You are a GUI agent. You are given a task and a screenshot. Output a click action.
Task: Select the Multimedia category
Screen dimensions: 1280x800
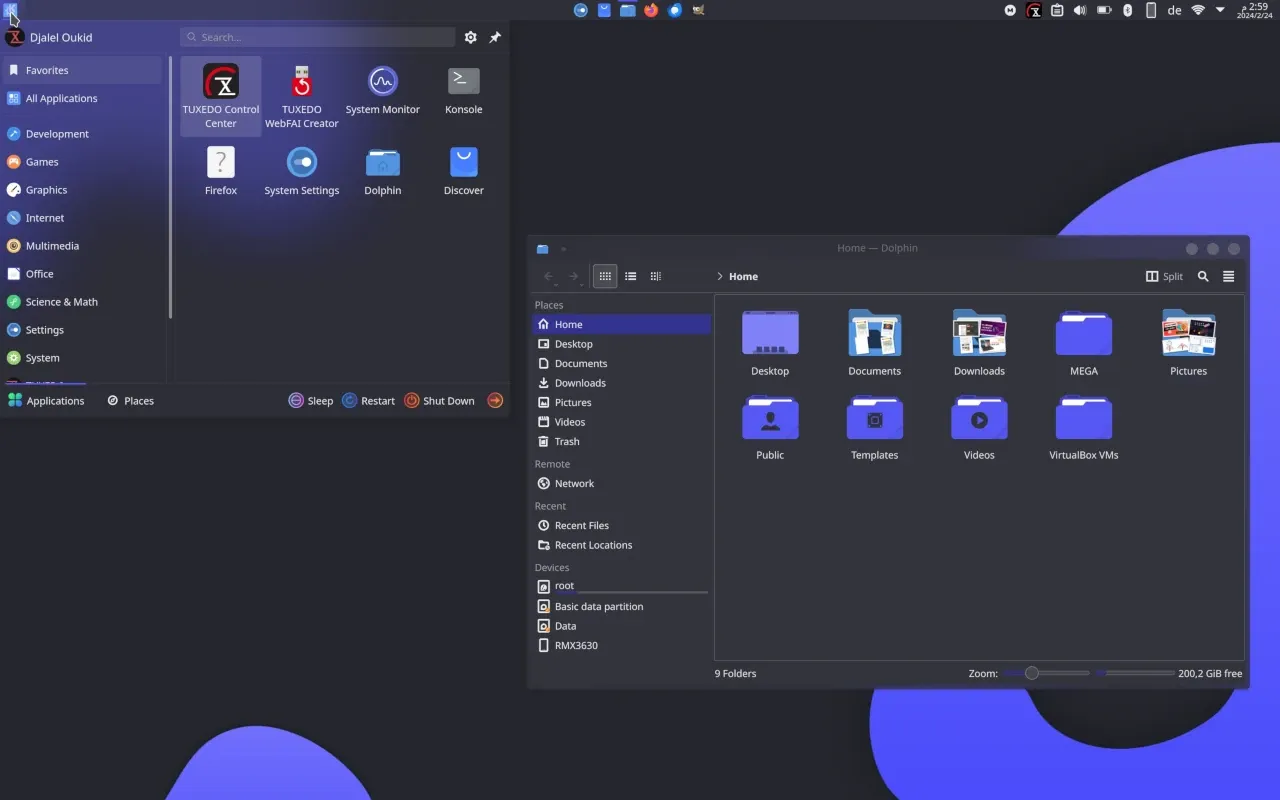pyautogui.click(x=52, y=246)
